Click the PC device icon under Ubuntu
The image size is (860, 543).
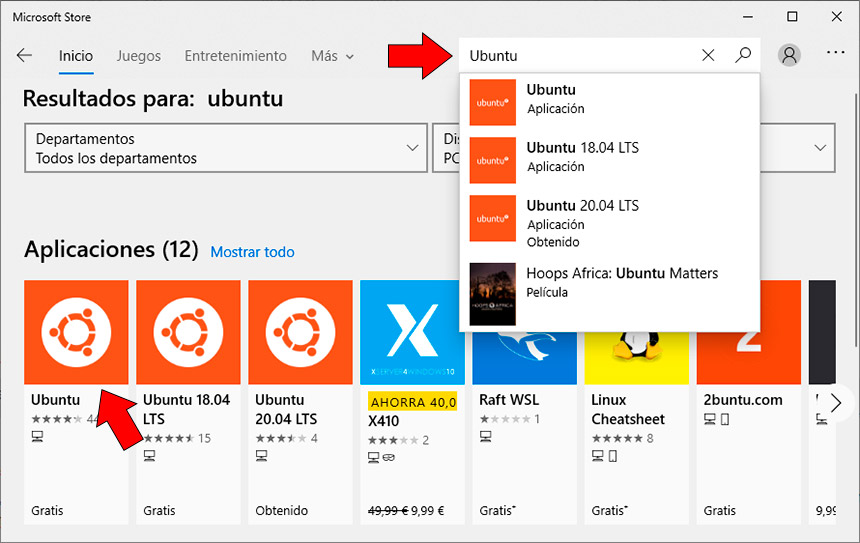(x=37, y=437)
